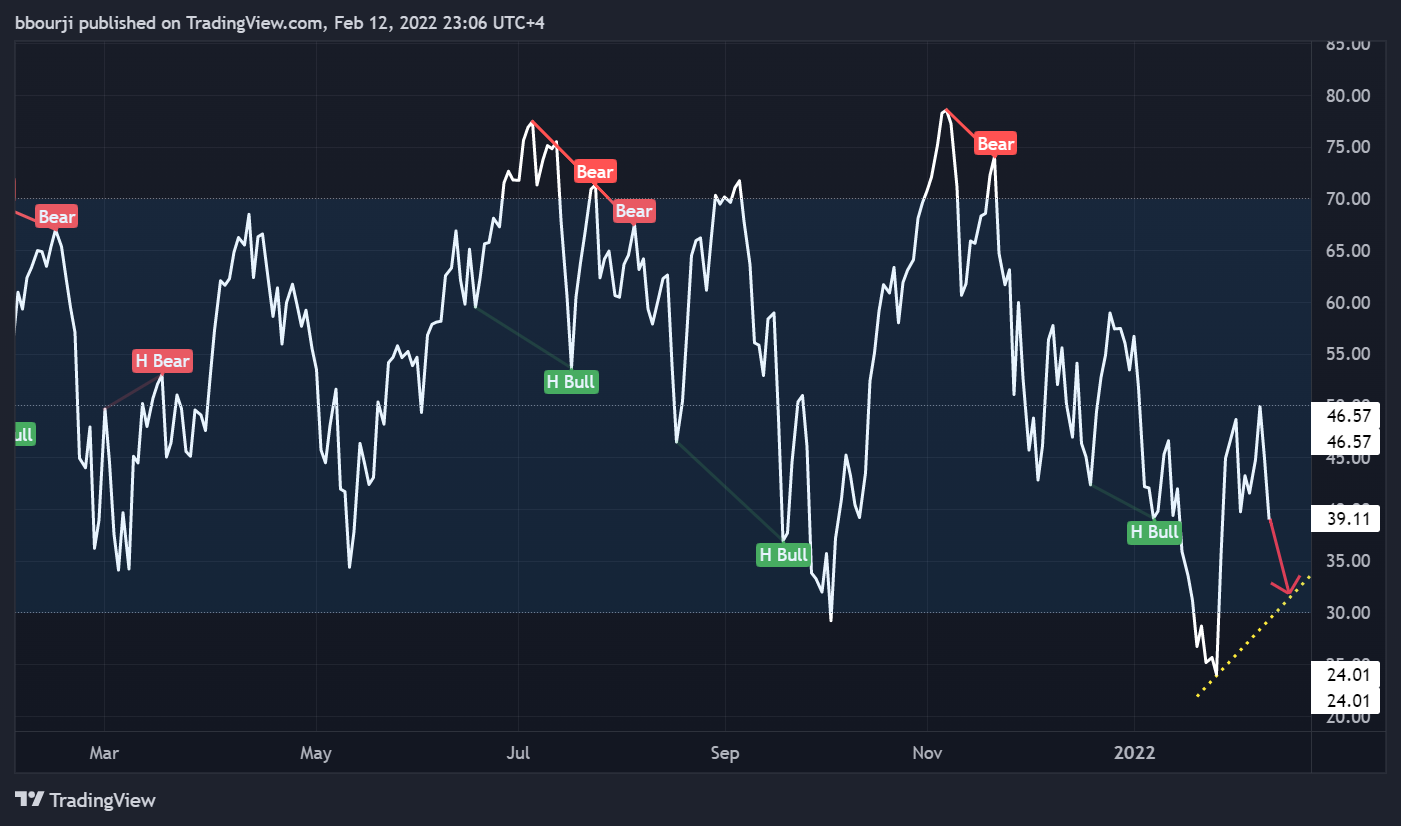The width and height of the screenshot is (1401, 826).
Task: Click the Bear label beside the November peak
Action: [x=995, y=144]
